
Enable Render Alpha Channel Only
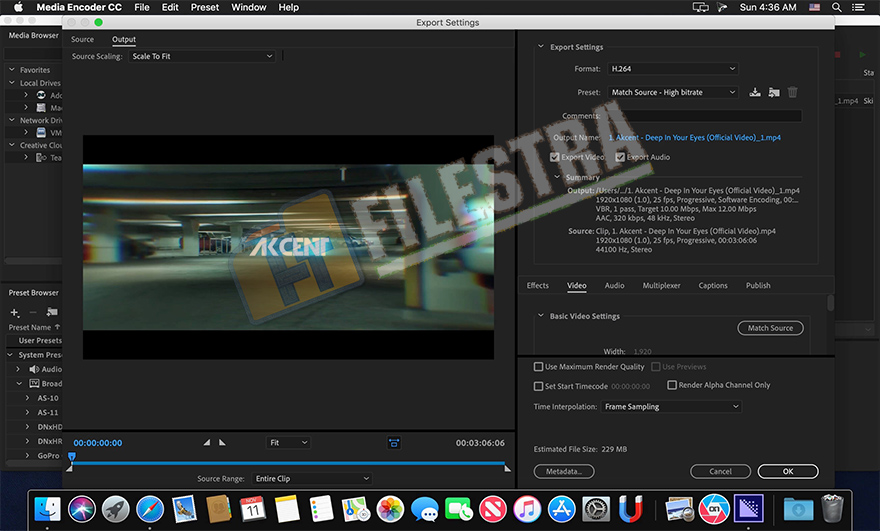[672, 385]
